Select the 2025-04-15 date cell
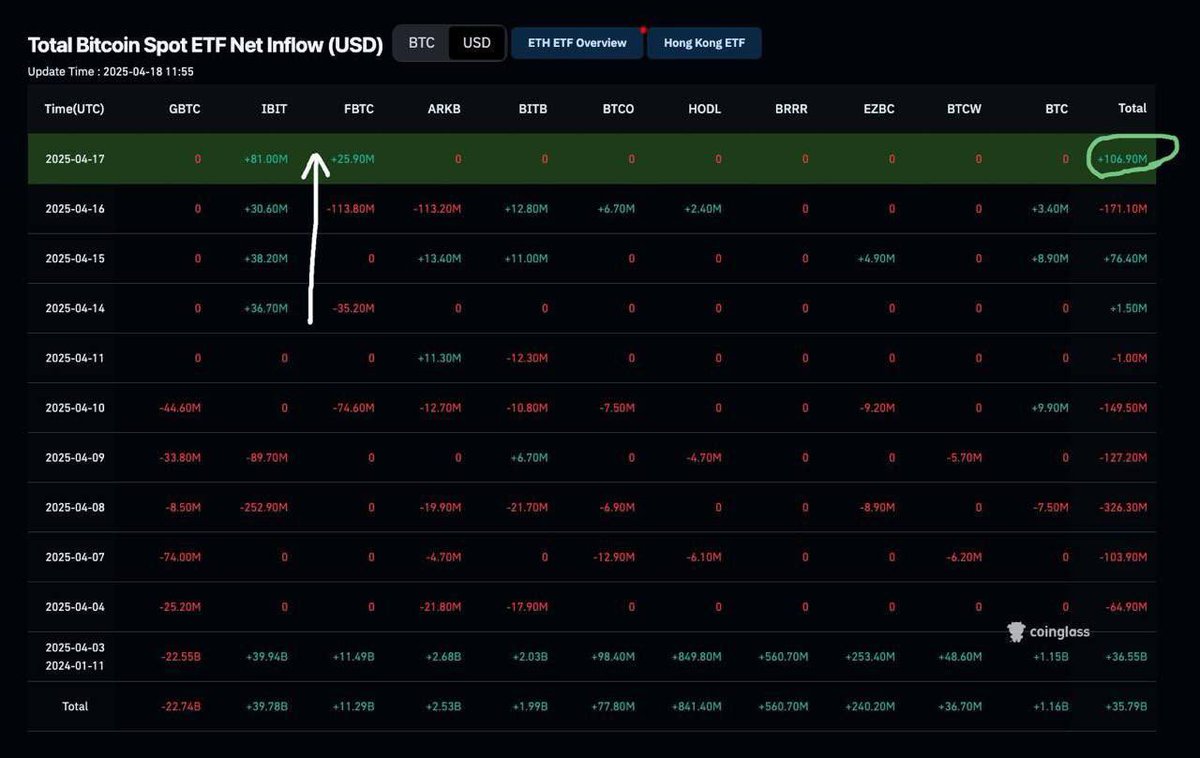This screenshot has height=758, width=1200. (75, 259)
